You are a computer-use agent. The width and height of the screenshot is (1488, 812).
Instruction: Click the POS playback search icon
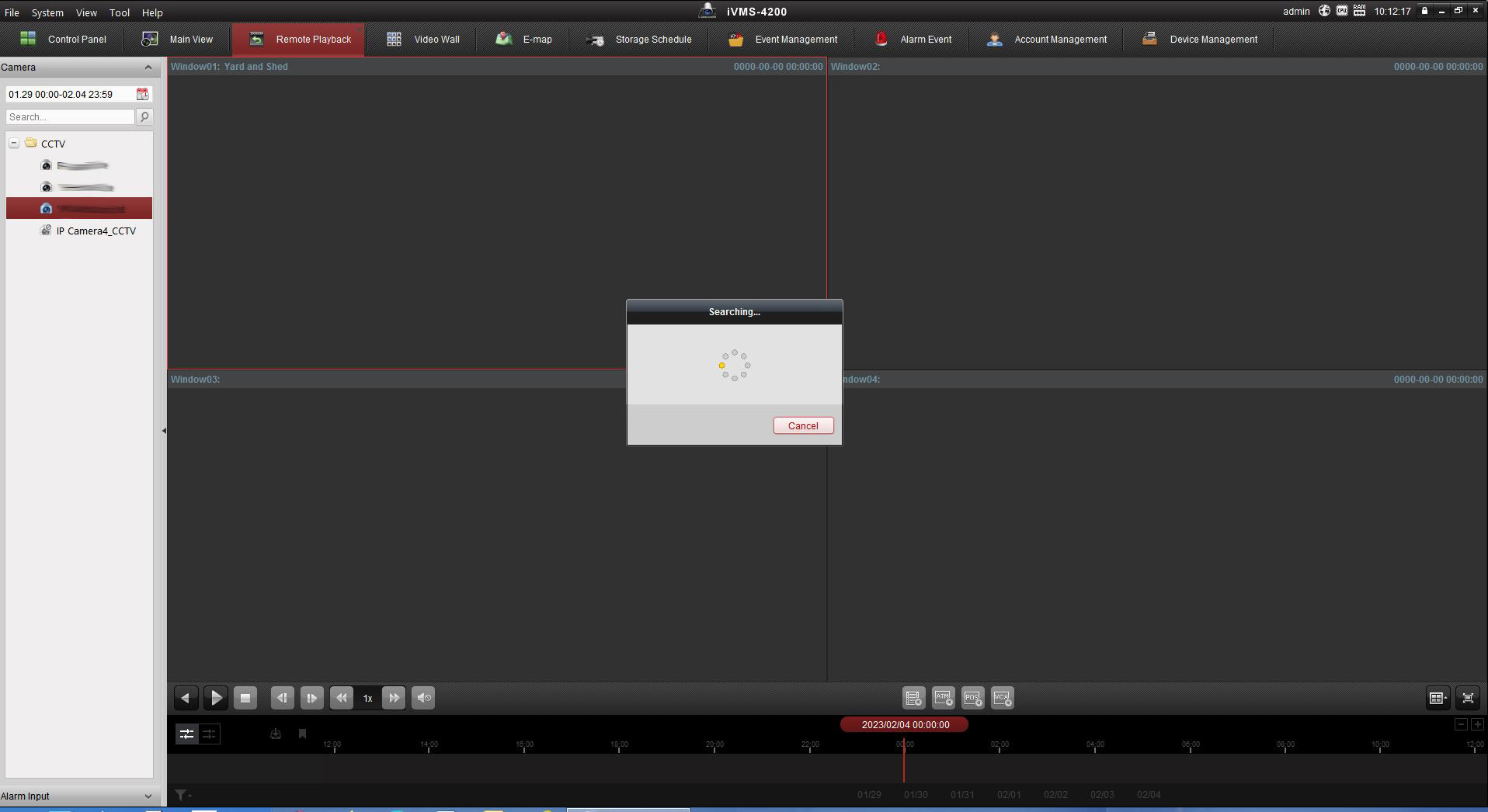972,698
